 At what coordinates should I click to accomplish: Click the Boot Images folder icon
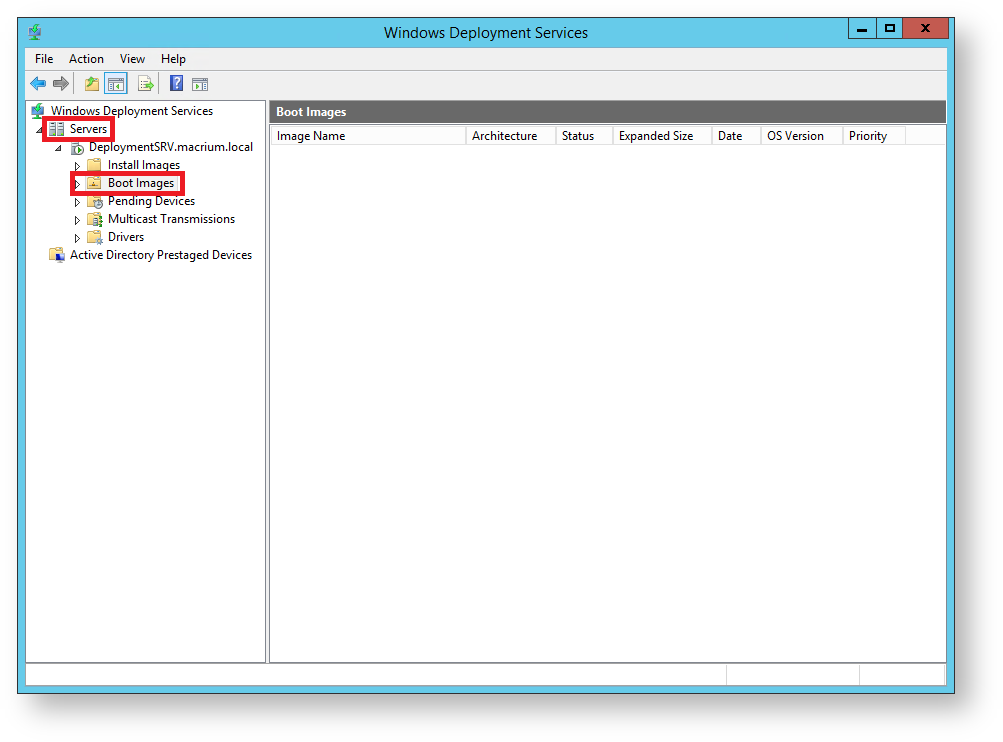94,183
